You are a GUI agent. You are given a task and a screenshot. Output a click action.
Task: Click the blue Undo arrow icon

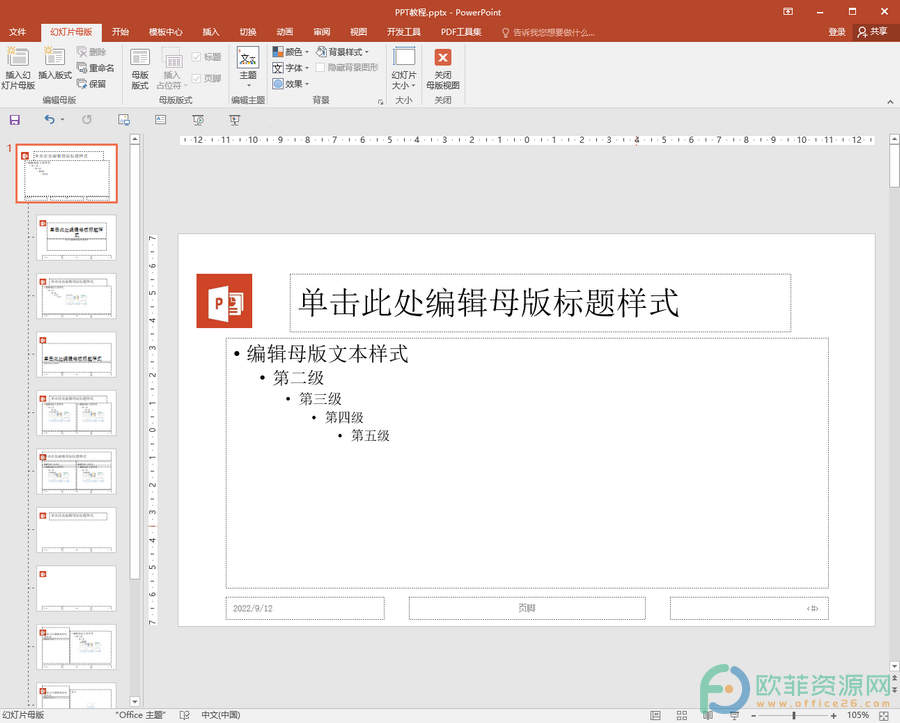50,119
